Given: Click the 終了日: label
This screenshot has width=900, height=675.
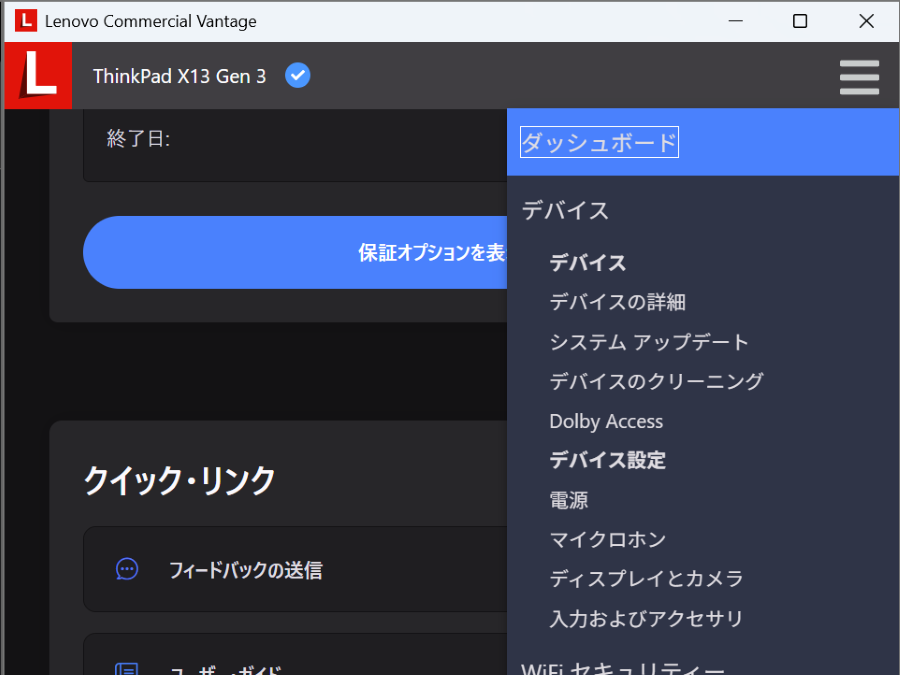Looking at the screenshot, I should coord(138,139).
